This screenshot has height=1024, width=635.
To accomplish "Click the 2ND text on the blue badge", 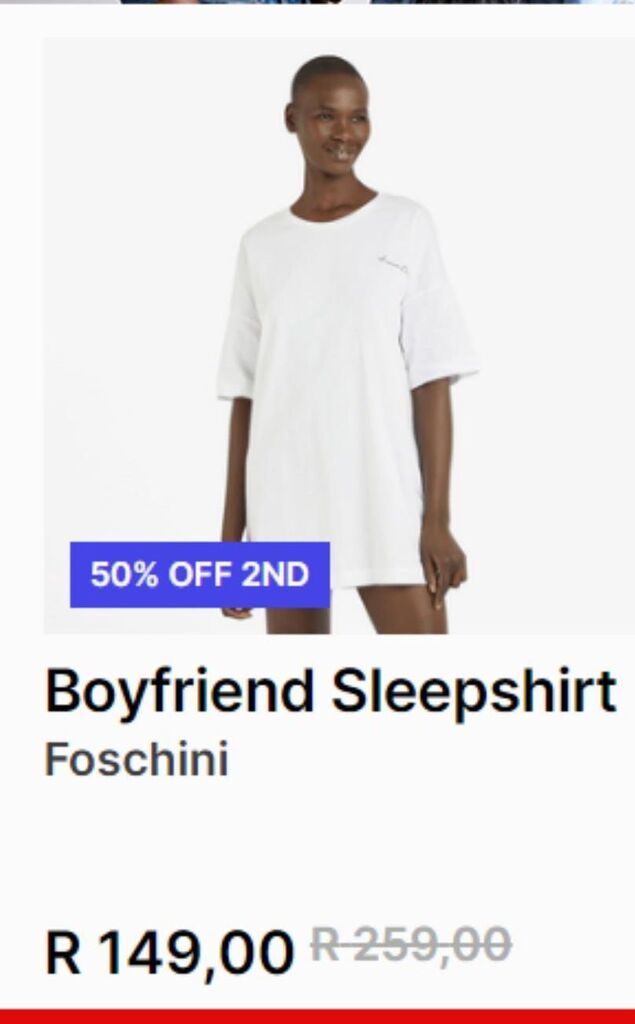I will point(275,575).
